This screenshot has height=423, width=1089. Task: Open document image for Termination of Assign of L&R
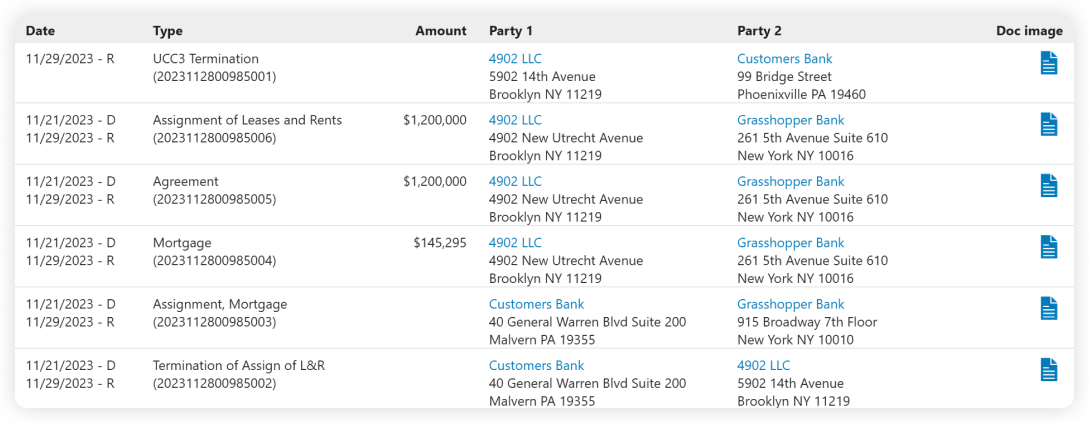1048,369
